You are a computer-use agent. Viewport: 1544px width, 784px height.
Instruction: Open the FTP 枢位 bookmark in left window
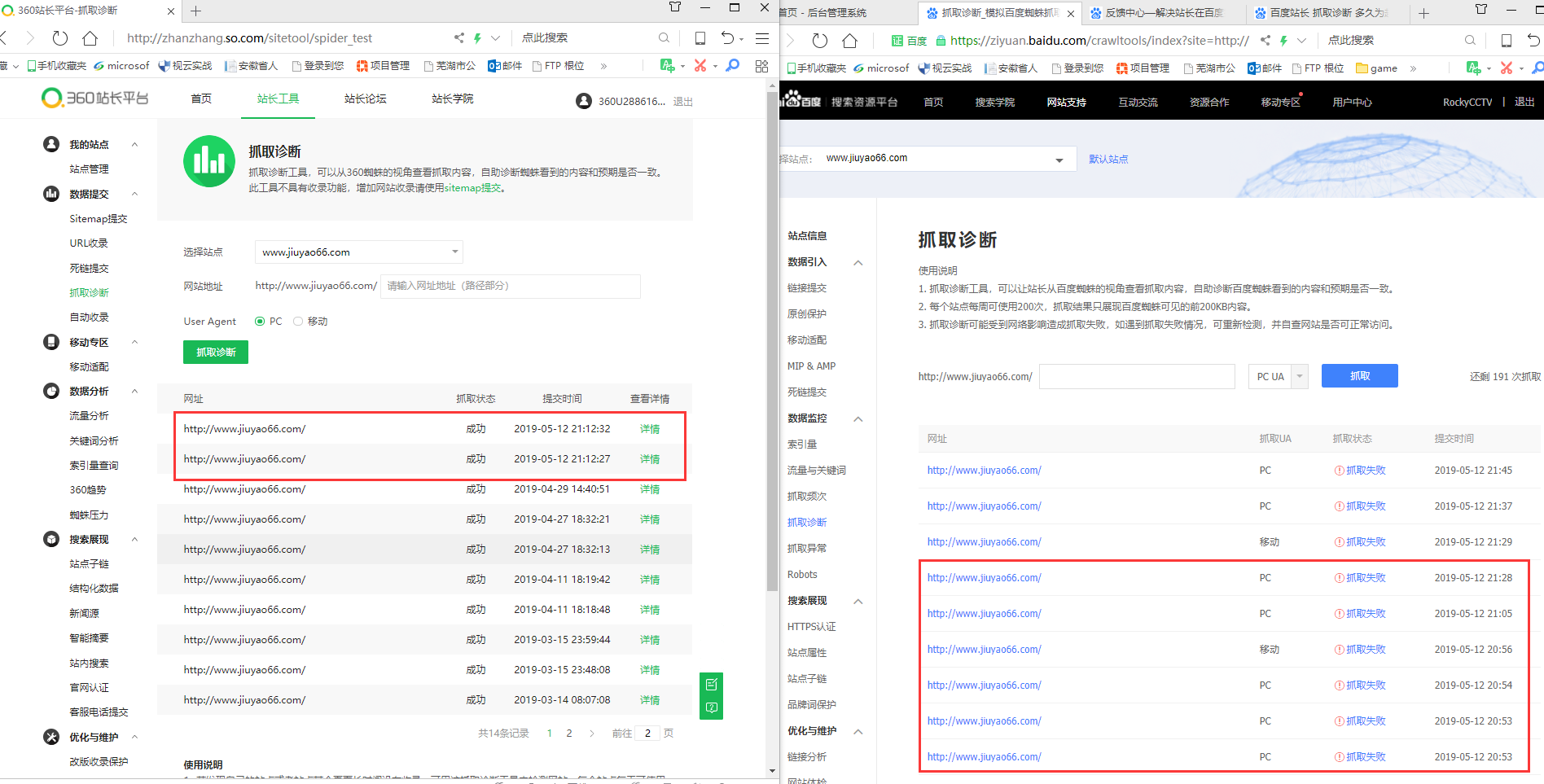(x=559, y=66)
